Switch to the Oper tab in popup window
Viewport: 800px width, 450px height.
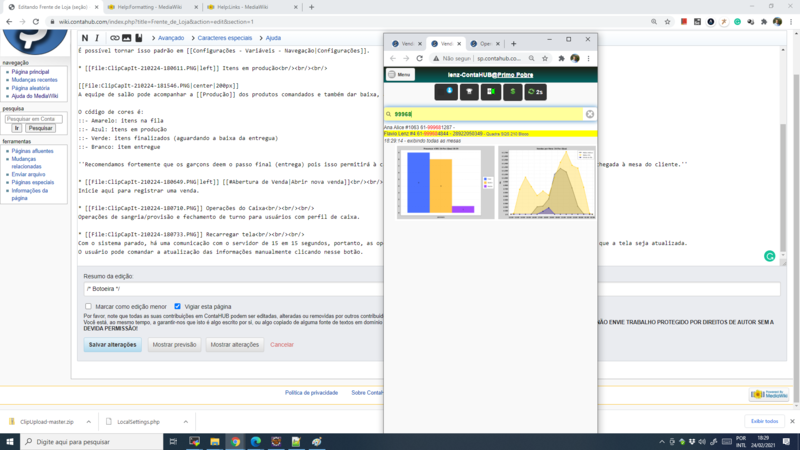(484, 44)
